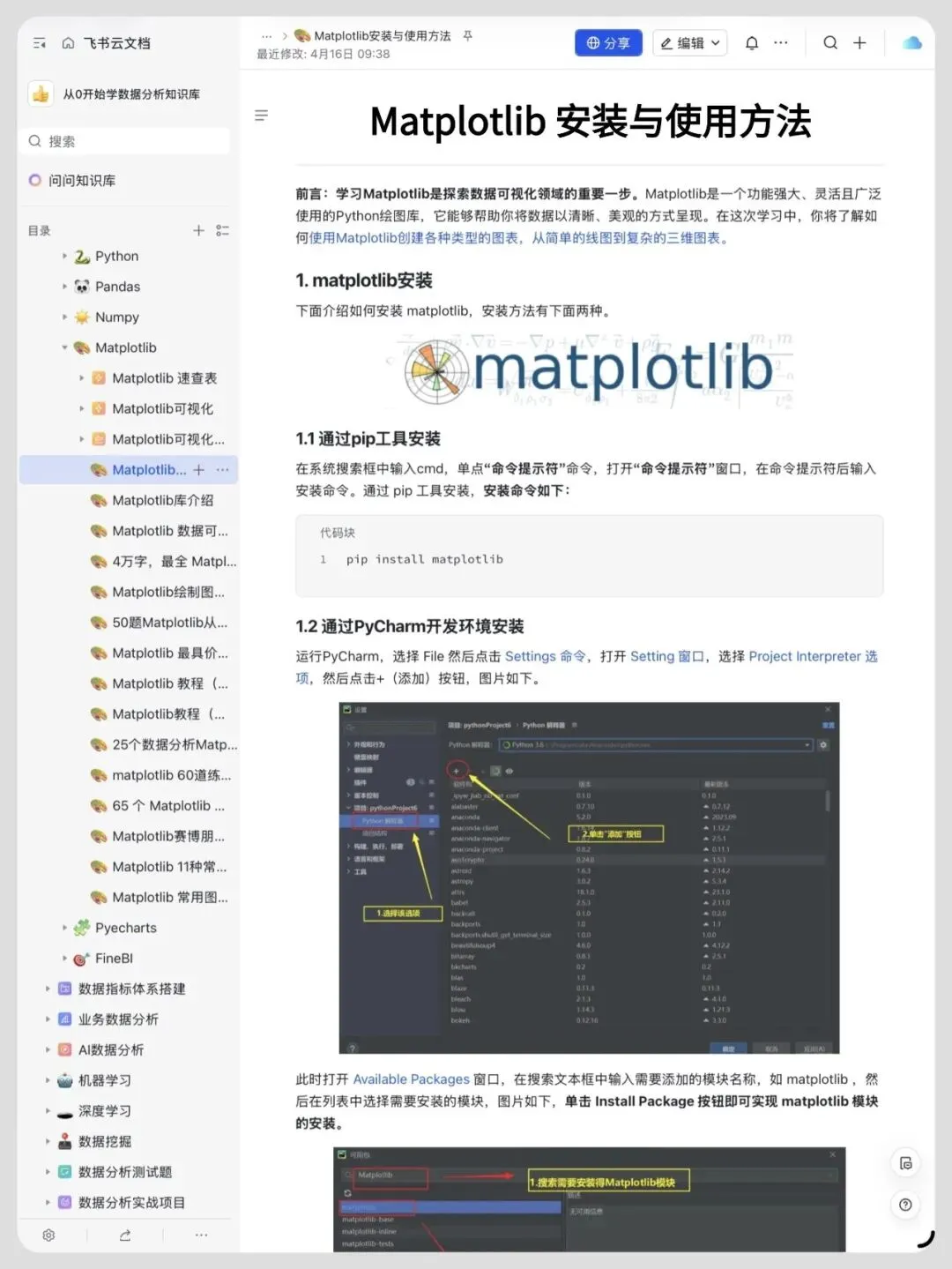
Task: Add new page in directory header
Action: click(198, 230)
